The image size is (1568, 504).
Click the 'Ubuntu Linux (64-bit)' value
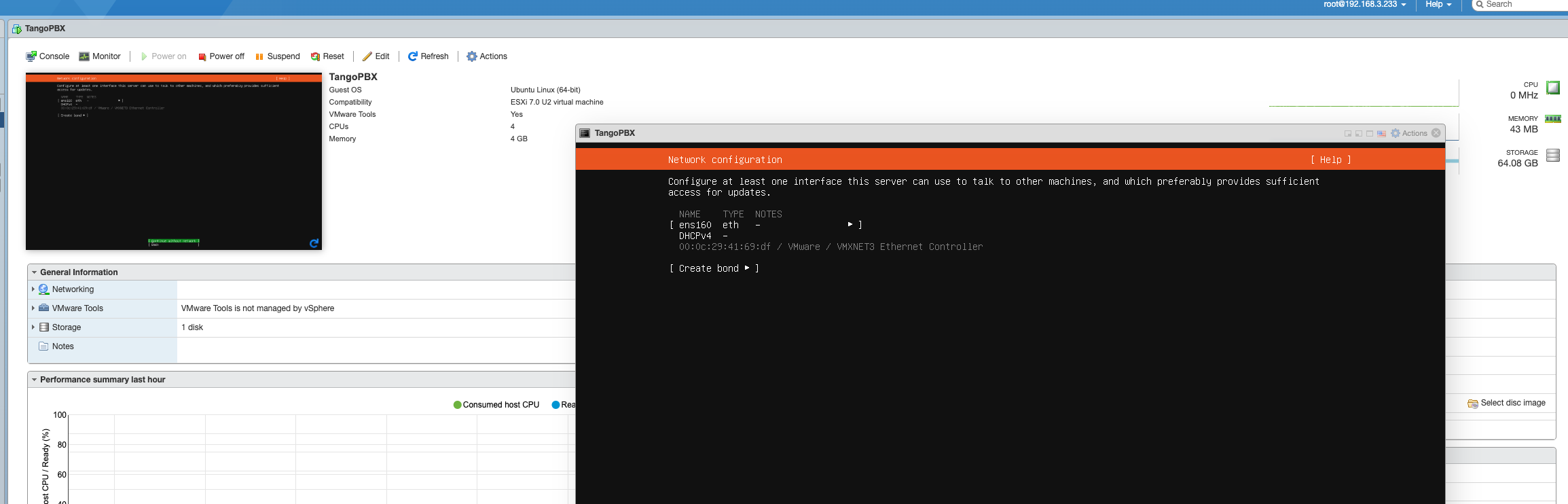click(x=545, y=90)
